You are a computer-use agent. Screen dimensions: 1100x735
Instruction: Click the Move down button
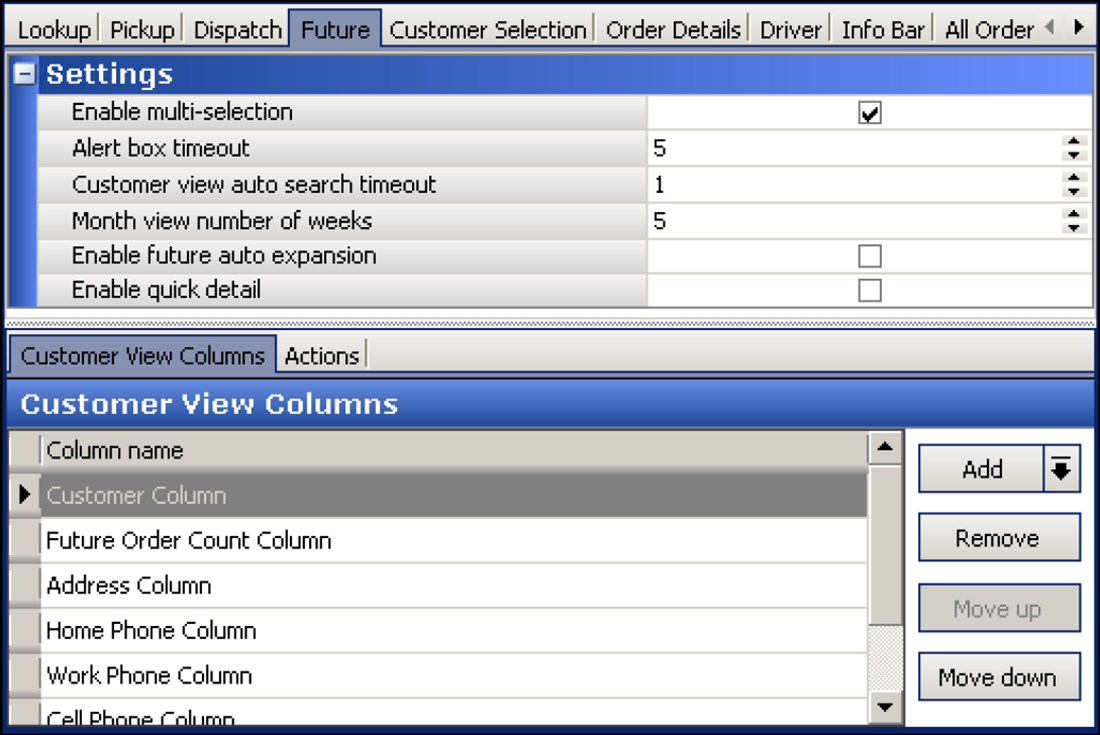point(998,677)
